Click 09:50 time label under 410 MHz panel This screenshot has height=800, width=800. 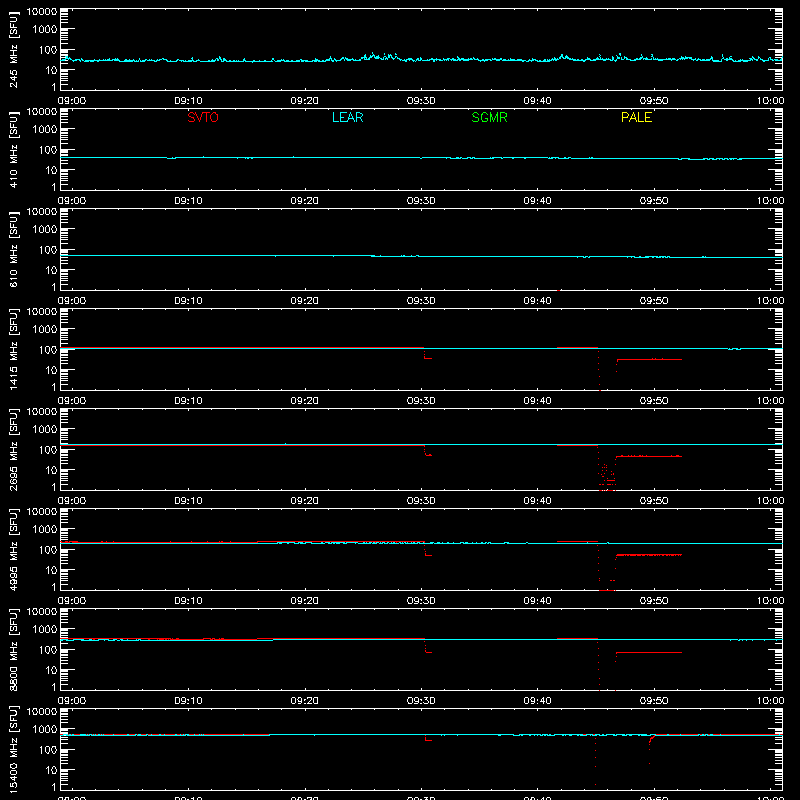click(x=654, y=201)
